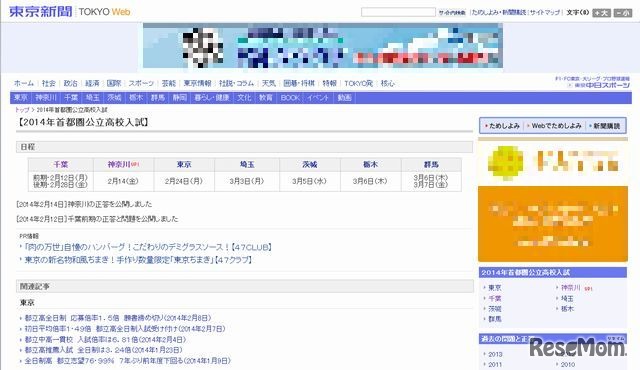Open the 東京情報 menu item

tap(197, 83)
